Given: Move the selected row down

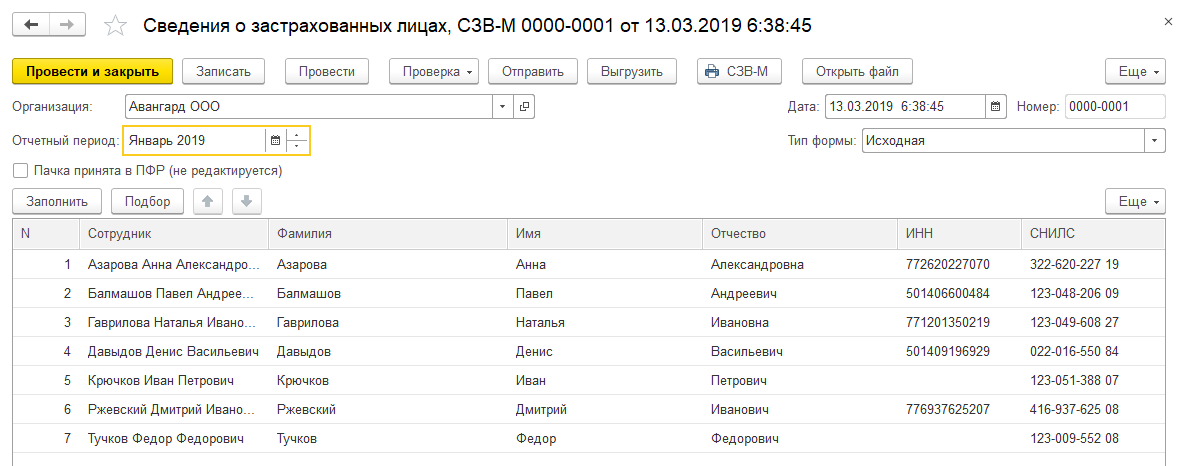Looking at the screenshot, I should click(x=246, y=201).
